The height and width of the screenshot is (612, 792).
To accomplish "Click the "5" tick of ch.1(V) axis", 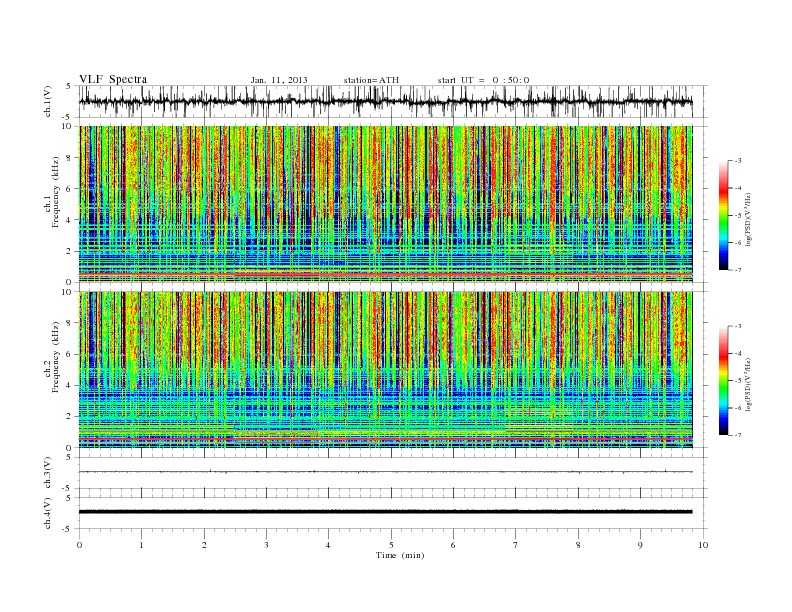I will point(69,86).
